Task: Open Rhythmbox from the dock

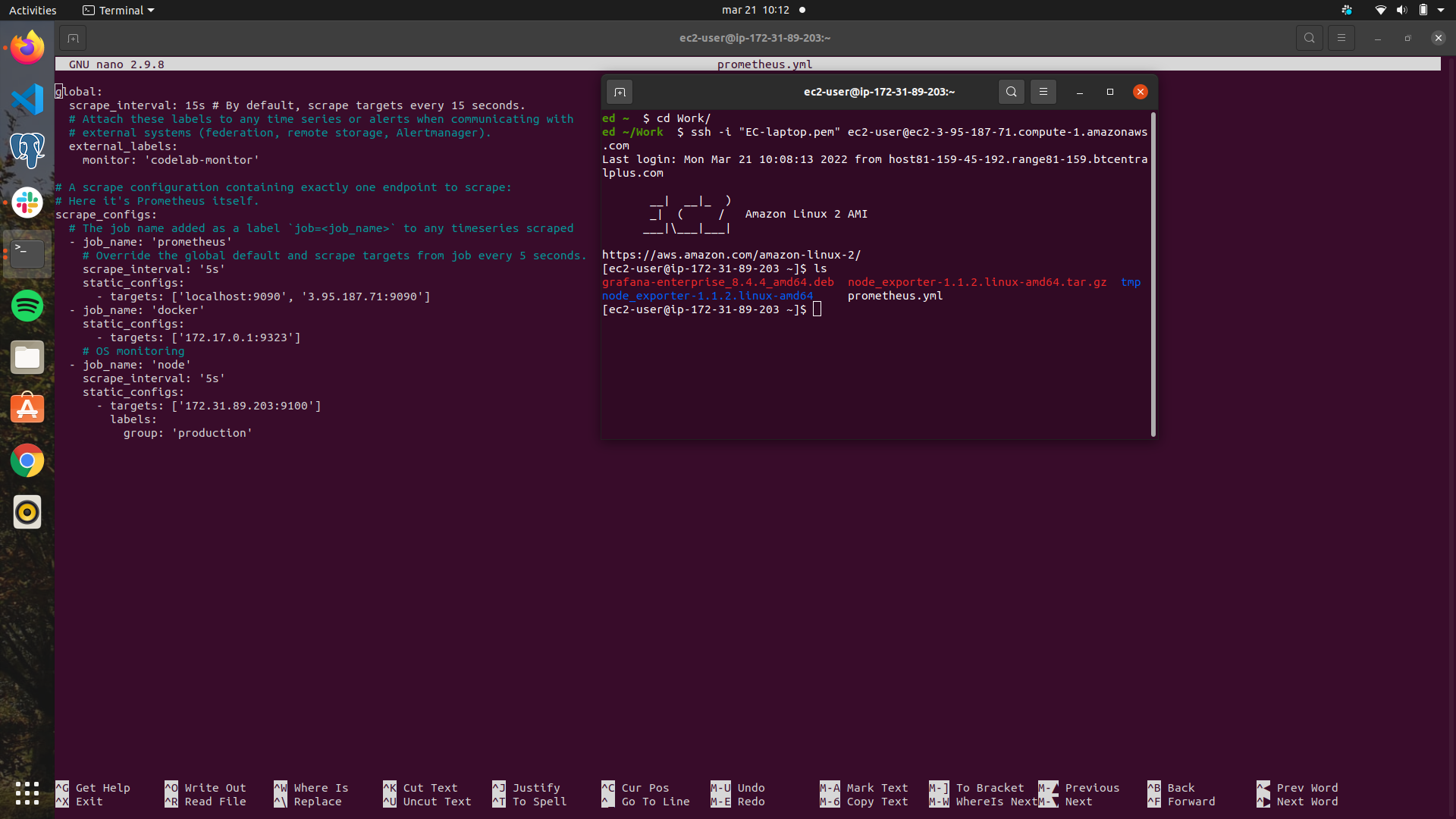Action: (27, 512)
